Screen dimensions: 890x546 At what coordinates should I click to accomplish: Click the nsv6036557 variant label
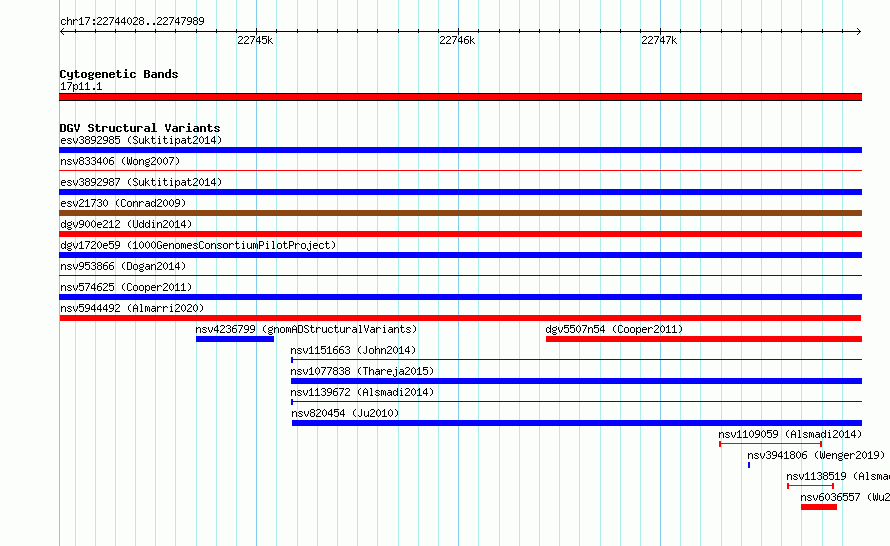click(x=845, y=497)
